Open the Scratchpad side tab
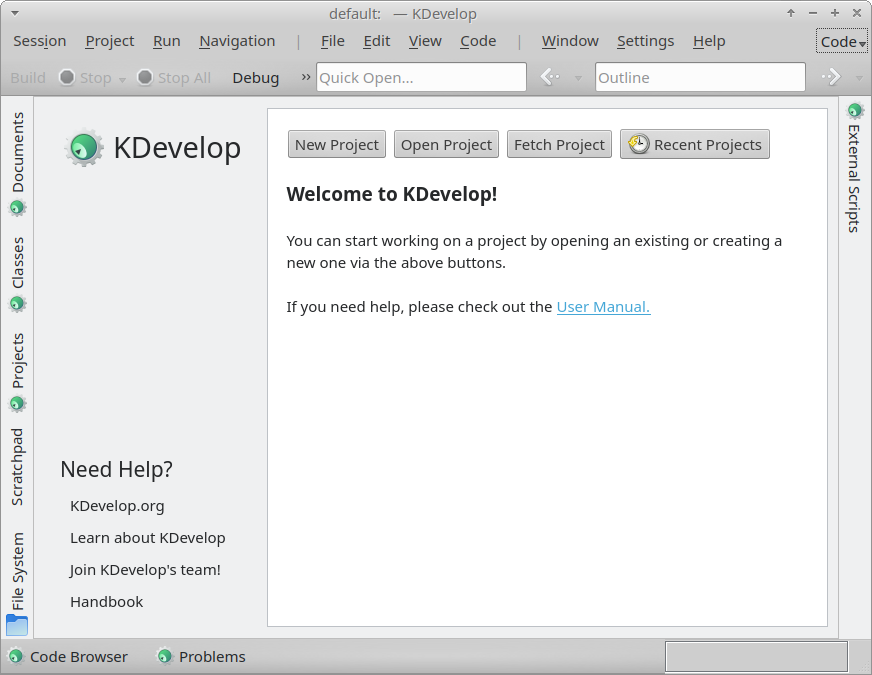This screenshot has height=675, width=872. (17, 467)
